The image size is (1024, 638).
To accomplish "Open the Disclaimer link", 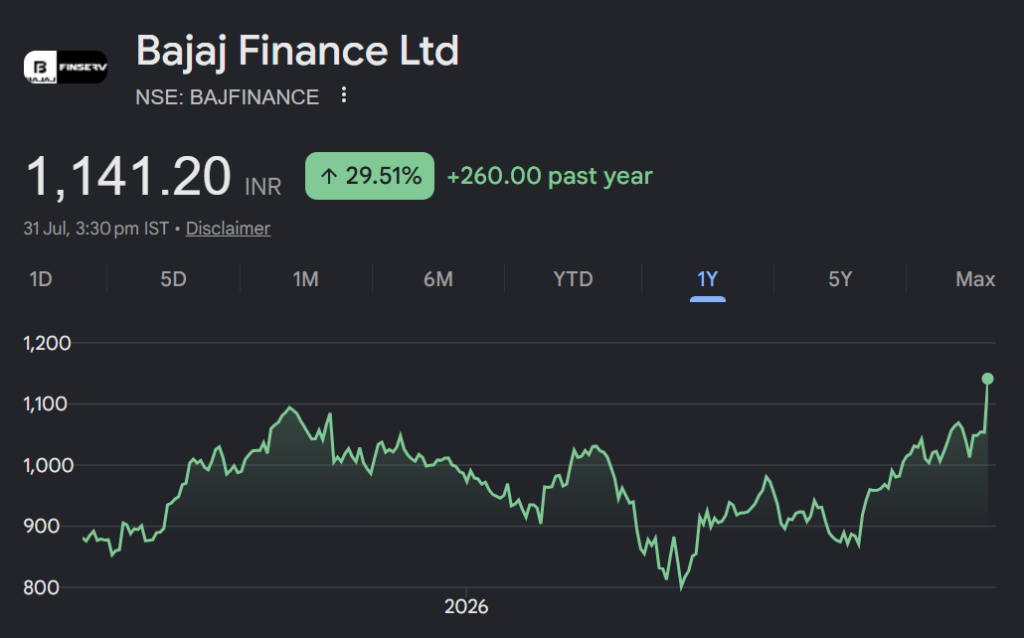I will pos(228,229).
